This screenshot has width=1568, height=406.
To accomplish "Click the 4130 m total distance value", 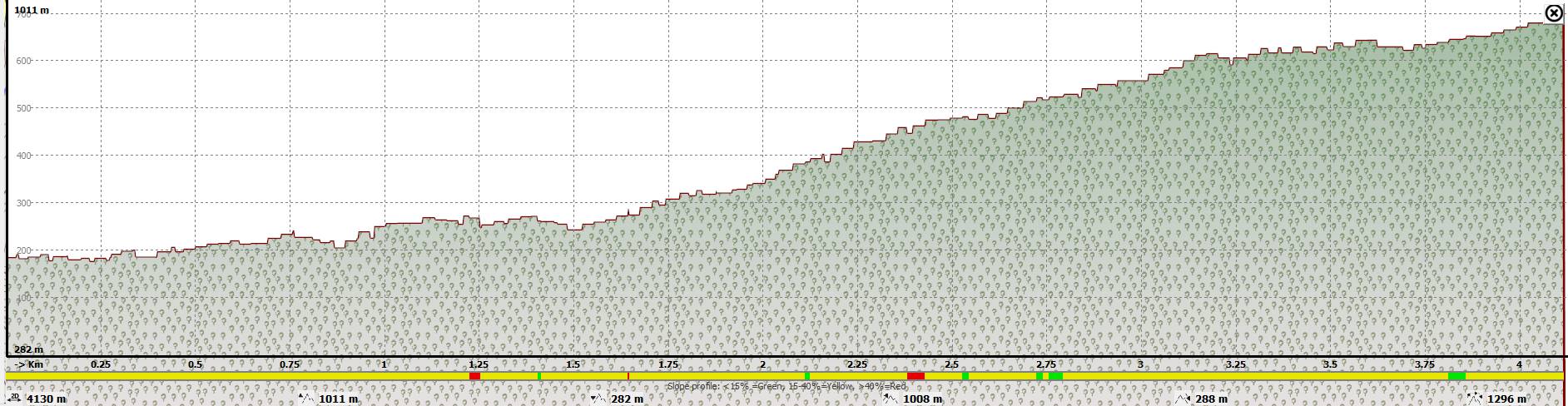I will 47,399.
